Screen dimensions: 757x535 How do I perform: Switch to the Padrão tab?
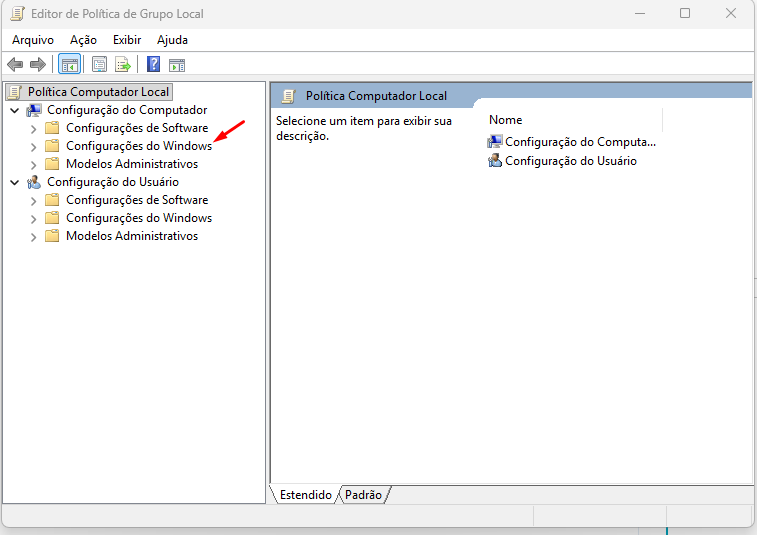363,495
